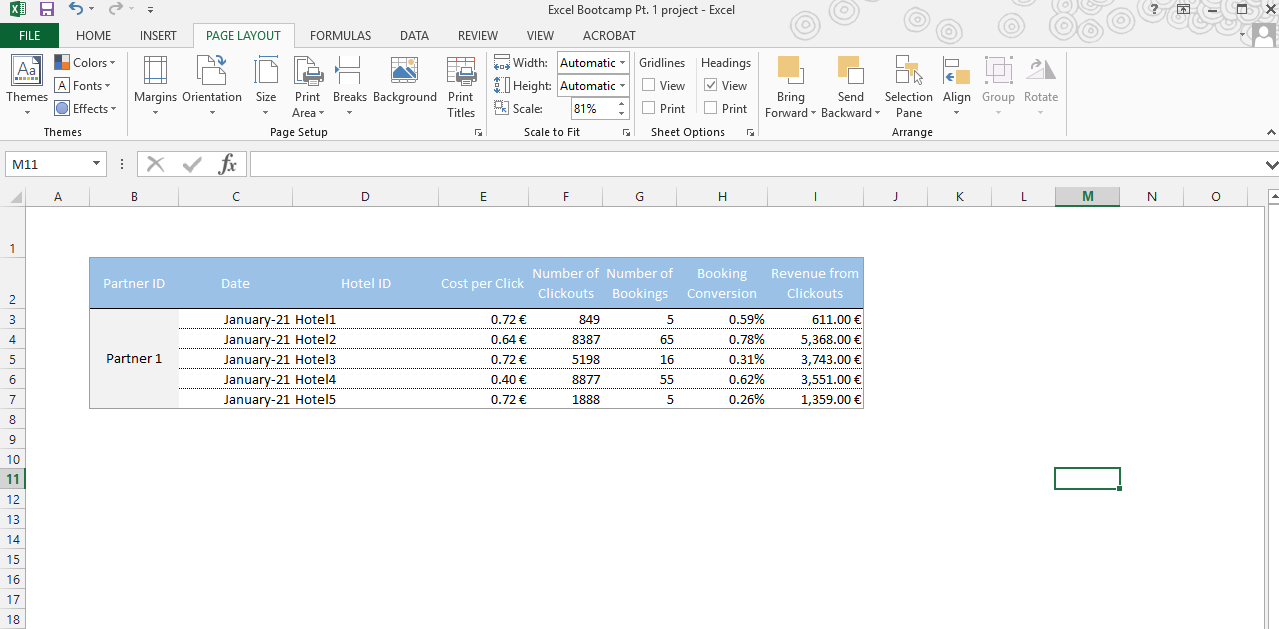Switch to the FORMULAS ribbon tab
The height and width of the screenshot is (629, 1279).
point(340,35)
